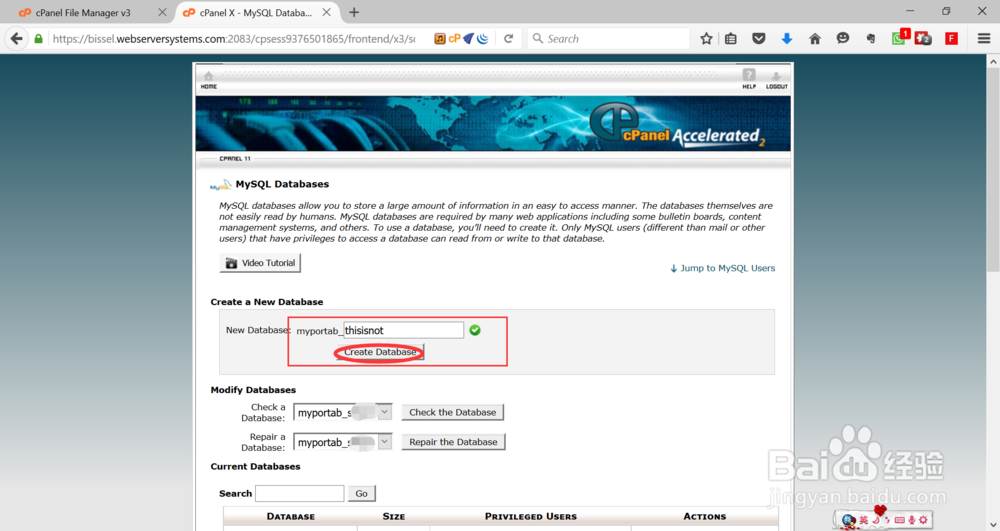Image resolution: width=1000 pixels, height=531 pixels.
Task: Open the downloads arrow icon
Action: [x=786, y=39]
